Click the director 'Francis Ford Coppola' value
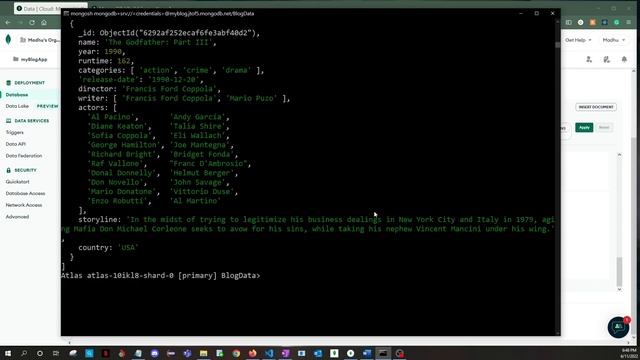The height and width of the screenshot is (360, 640). tap(169, 89)
